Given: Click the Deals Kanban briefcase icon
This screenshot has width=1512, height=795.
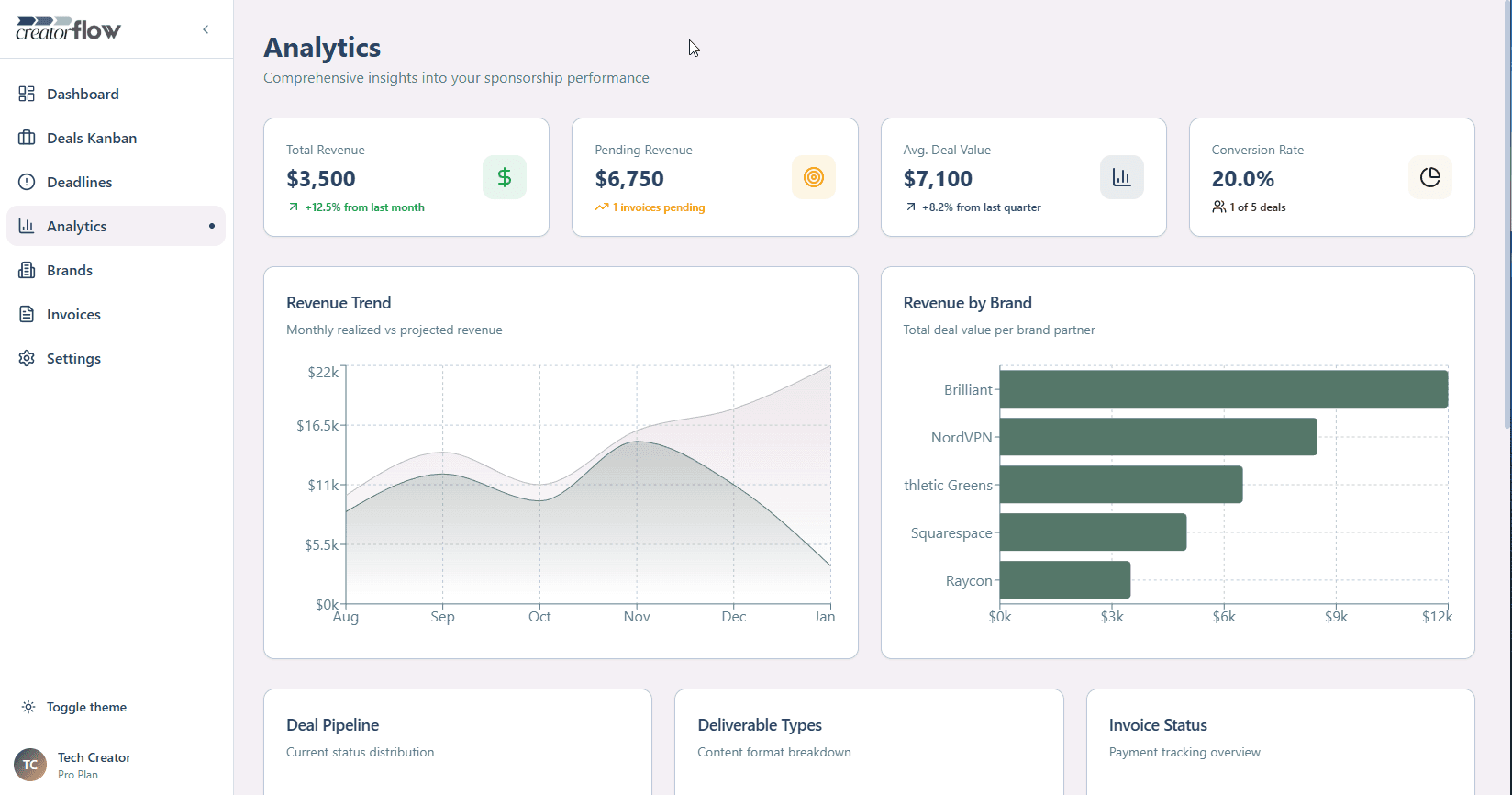Looking at the screenshot, I should click(27, 138).
